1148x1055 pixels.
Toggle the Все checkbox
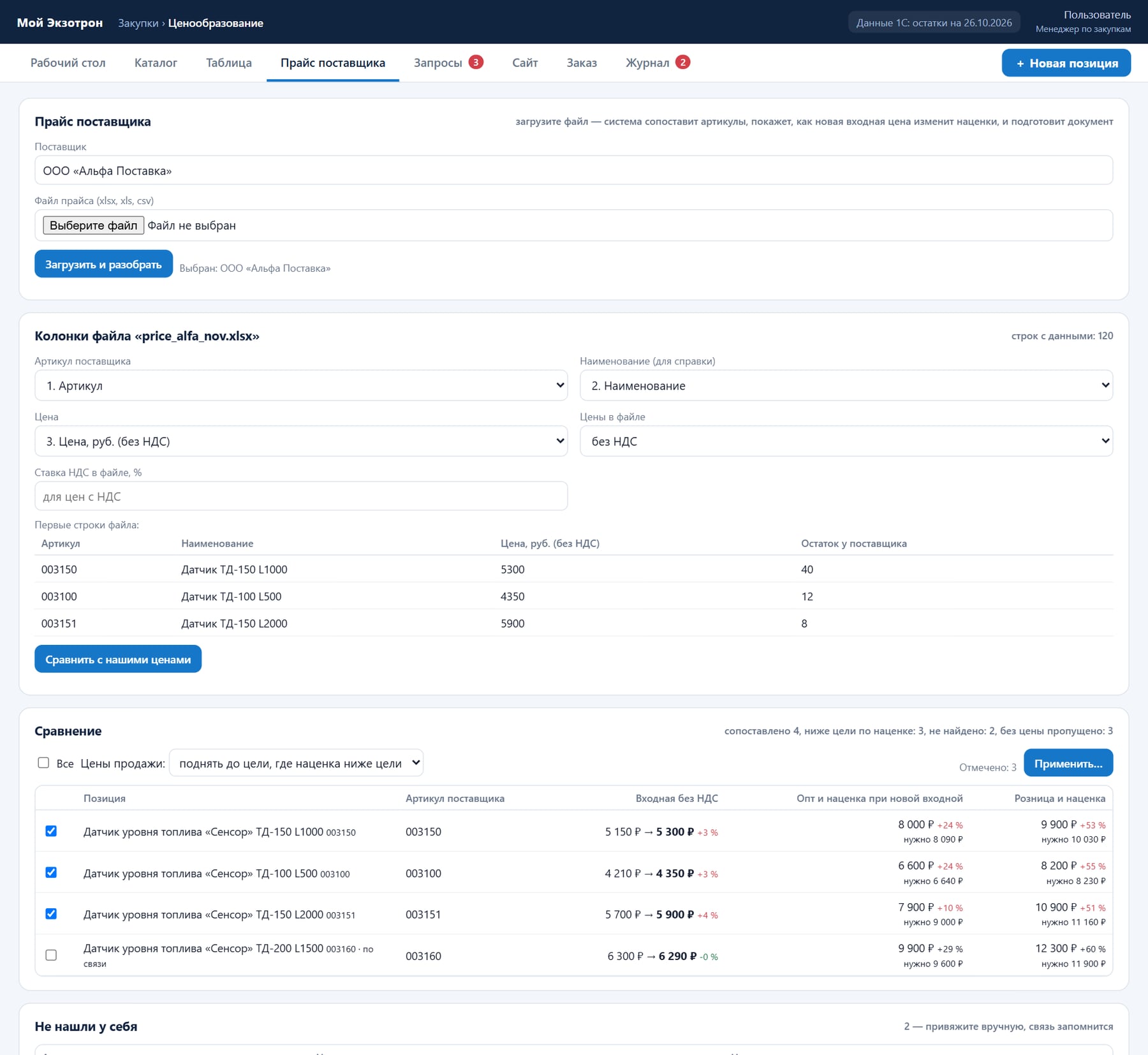[x=43, y=763]
